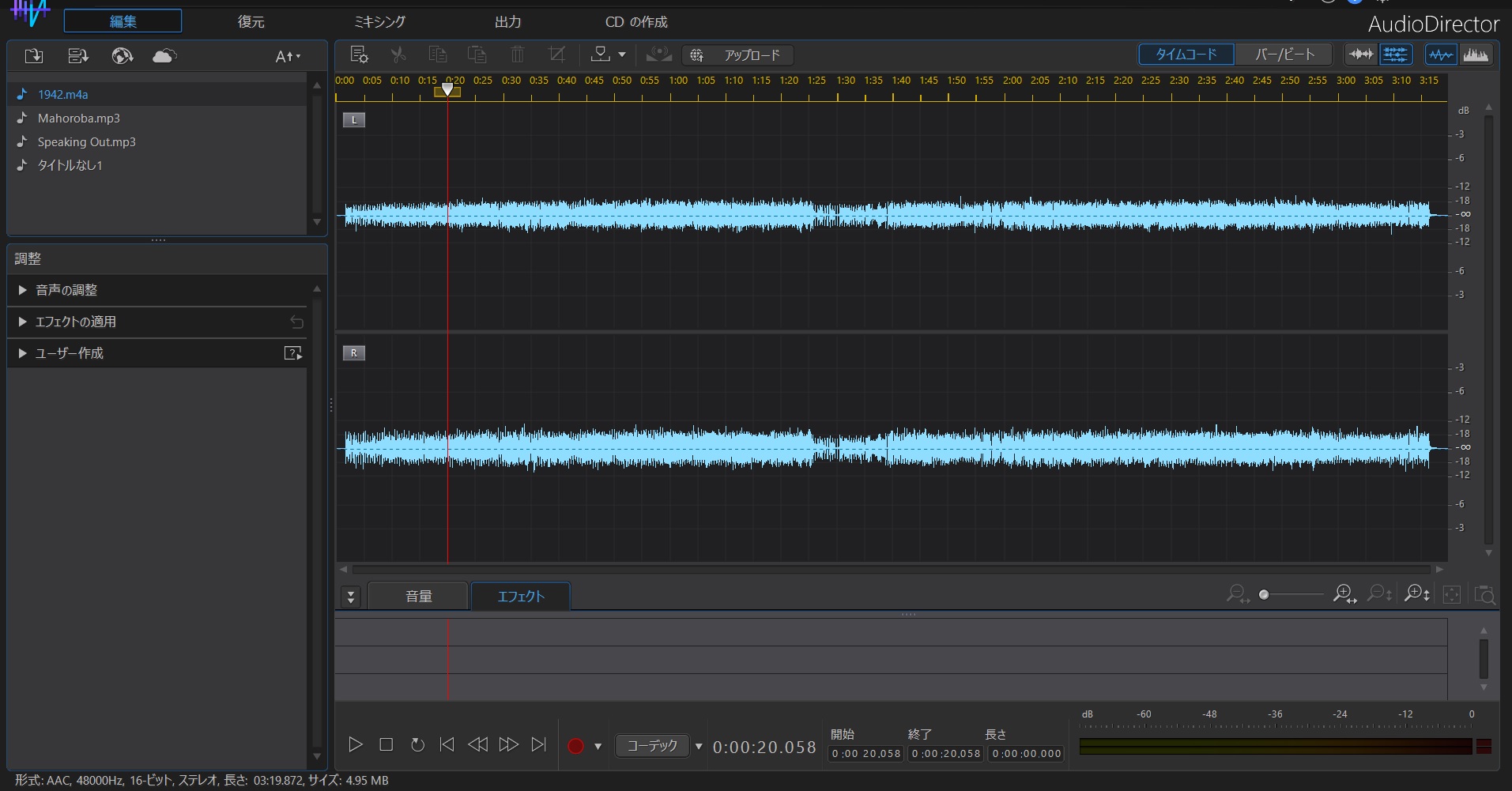Click the zoom in horizontally icon

[x=1344, y=593]
